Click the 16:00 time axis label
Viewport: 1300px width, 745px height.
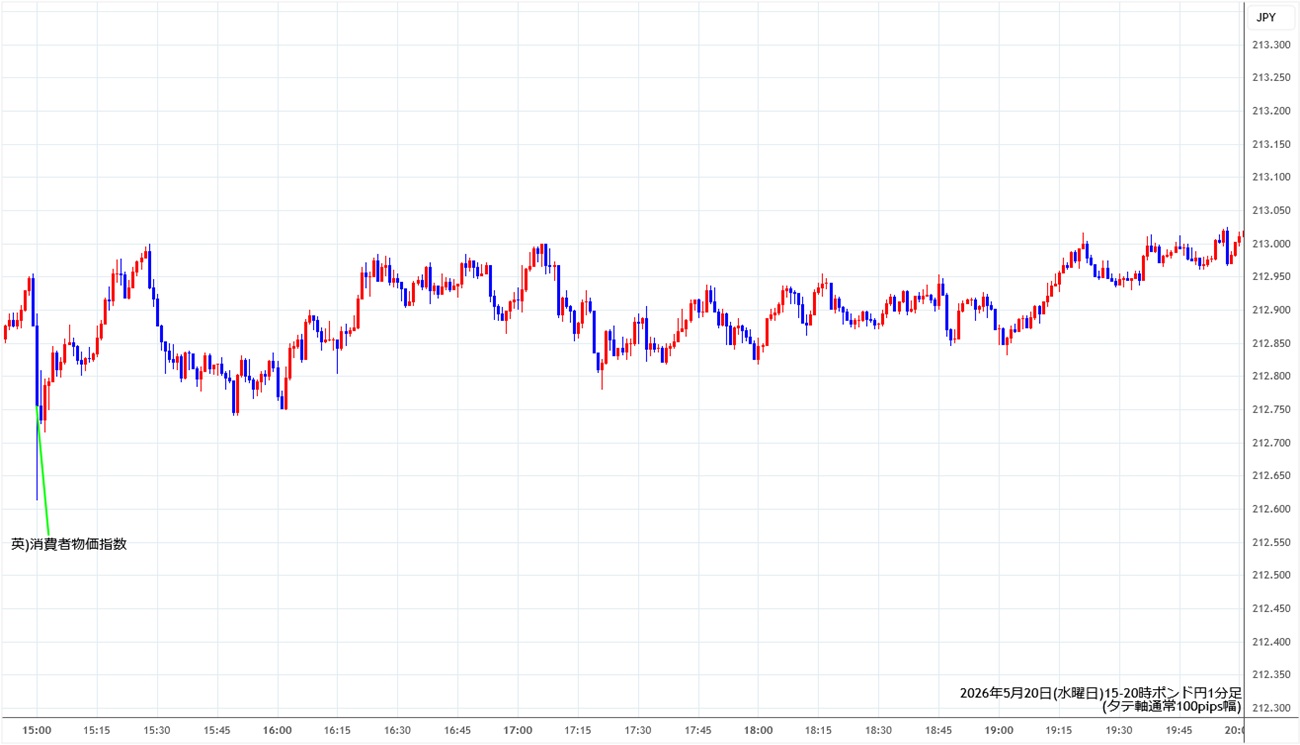tap(277, 730)
